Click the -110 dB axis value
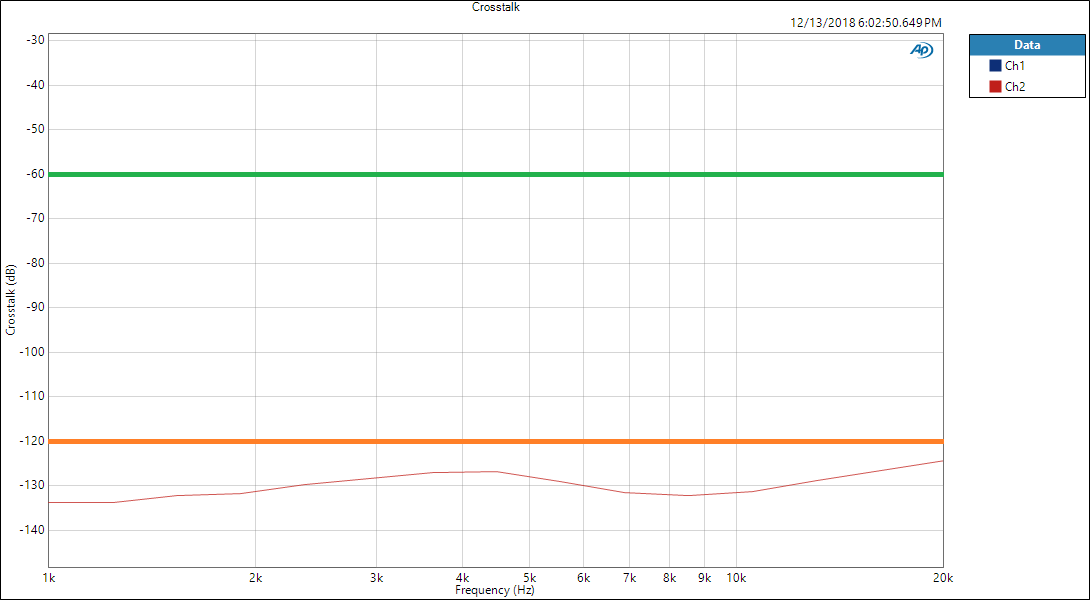 click(33, 396)
